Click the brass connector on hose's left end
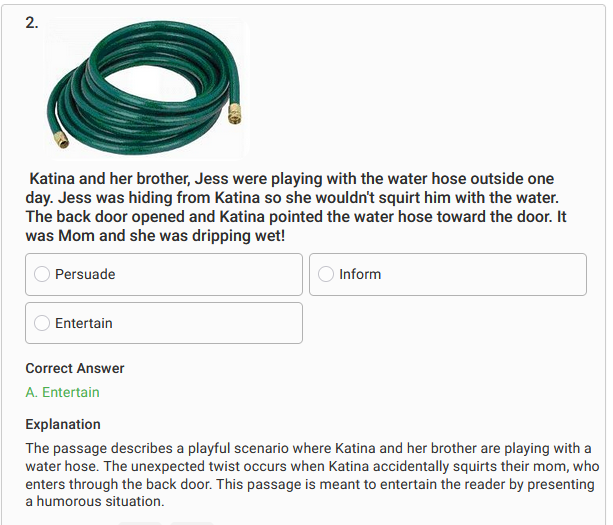This screenshot has width=613, height=525. pyautogui.click(x=61, y=140)
